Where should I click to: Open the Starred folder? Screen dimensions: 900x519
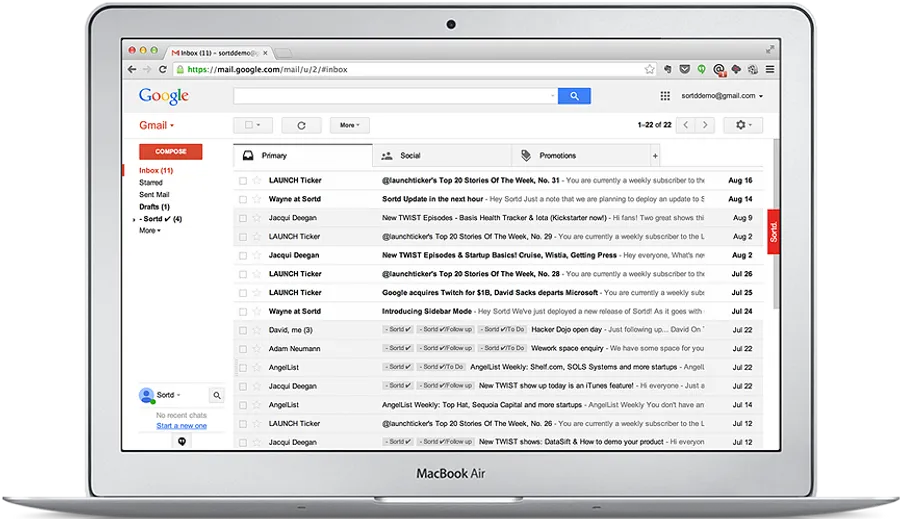click(x=150, y=183)
